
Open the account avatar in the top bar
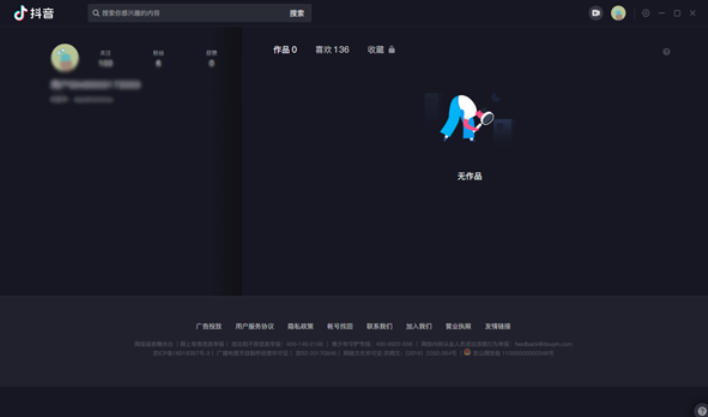[618, 13]
